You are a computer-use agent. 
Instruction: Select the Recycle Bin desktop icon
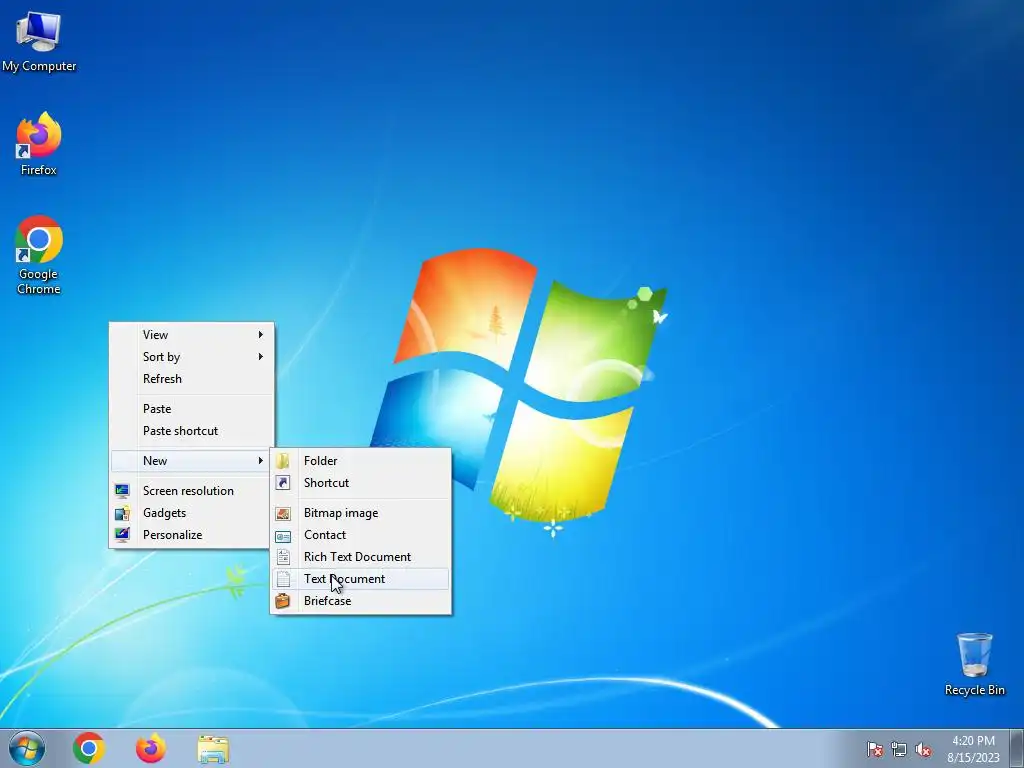click(x=974, y=665)
